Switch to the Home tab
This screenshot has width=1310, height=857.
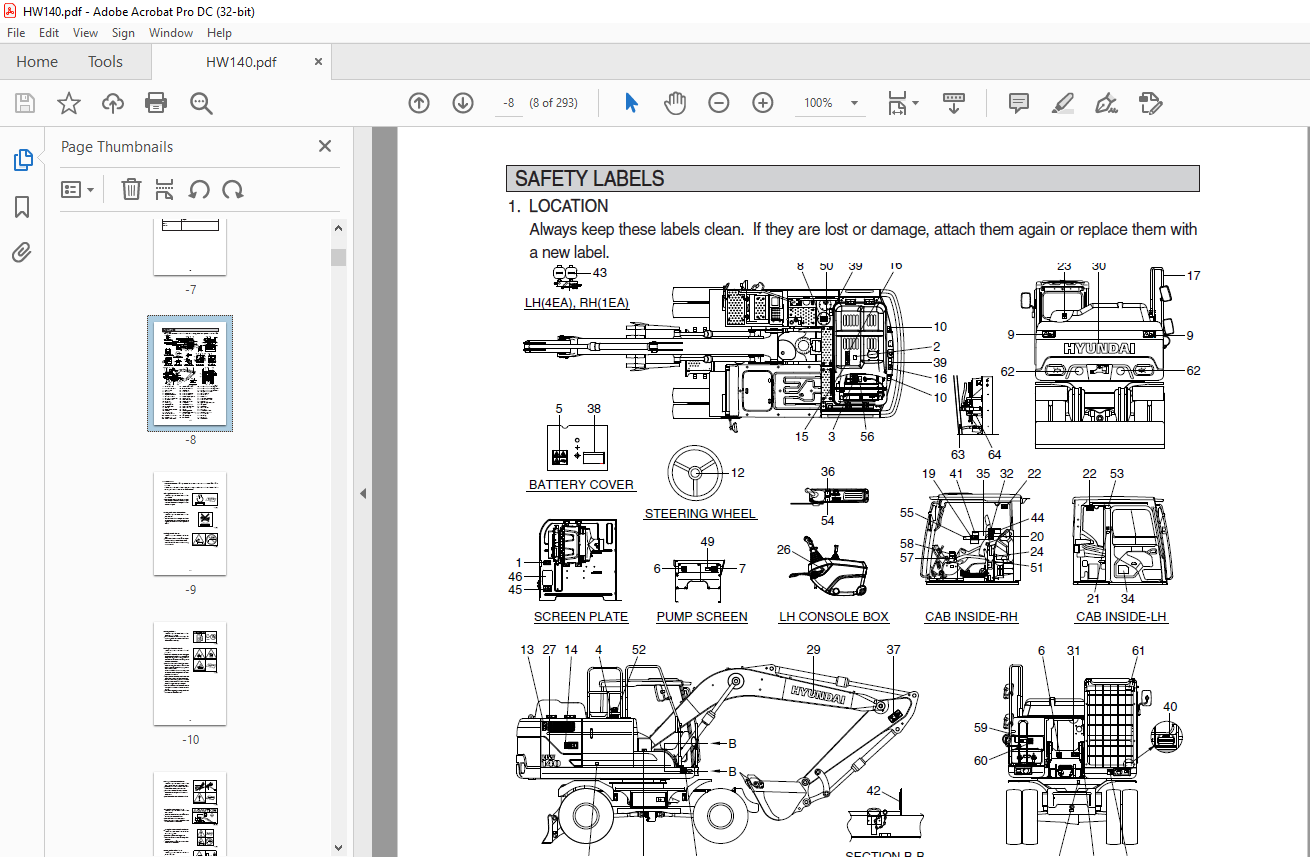coord(37,62)
